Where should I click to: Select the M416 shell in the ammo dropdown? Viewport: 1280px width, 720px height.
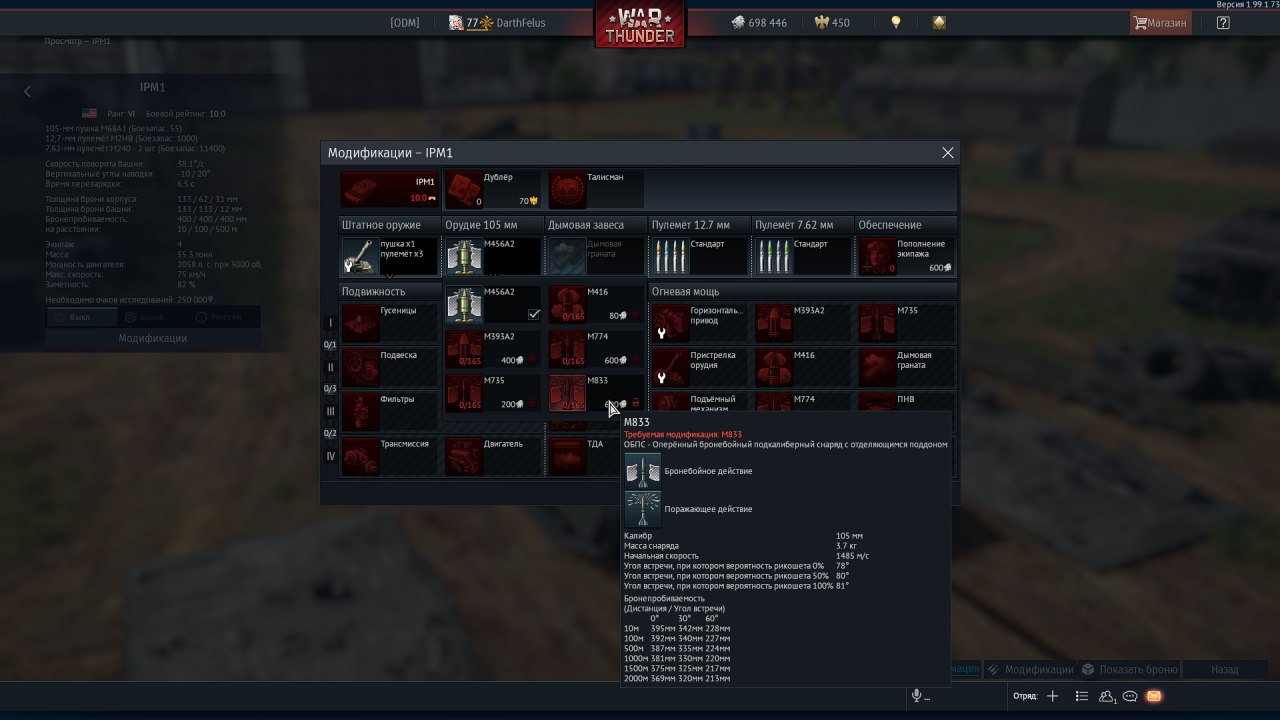[x=594, y=305]
